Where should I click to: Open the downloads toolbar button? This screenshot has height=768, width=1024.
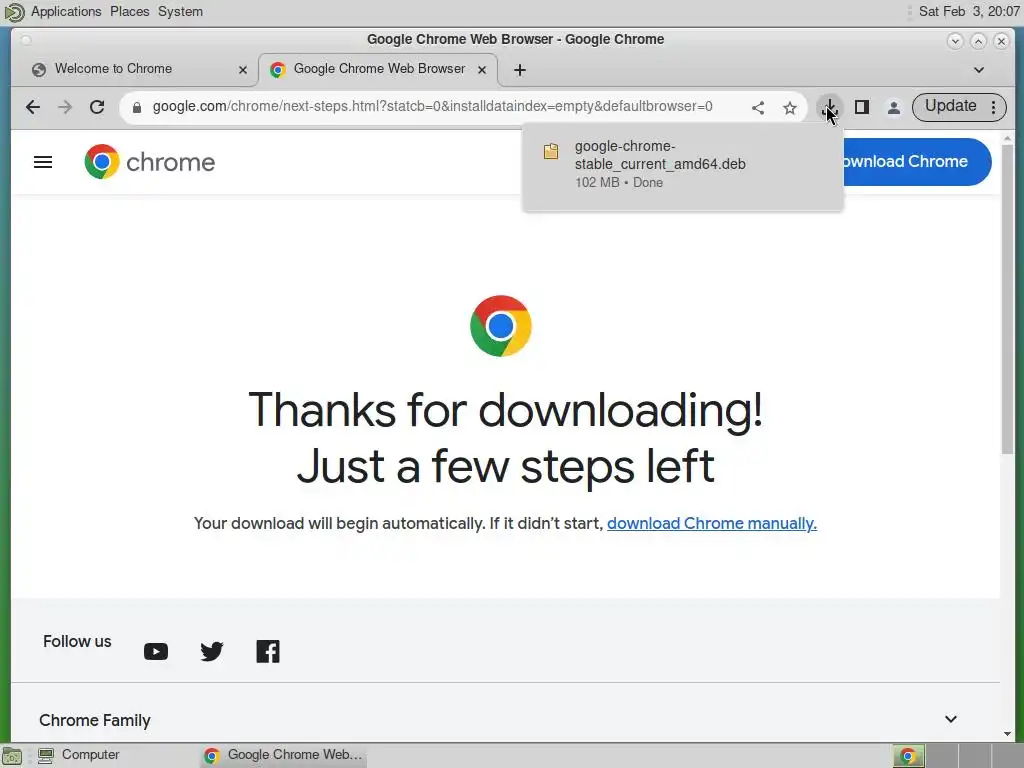click(x=829, y=107)
